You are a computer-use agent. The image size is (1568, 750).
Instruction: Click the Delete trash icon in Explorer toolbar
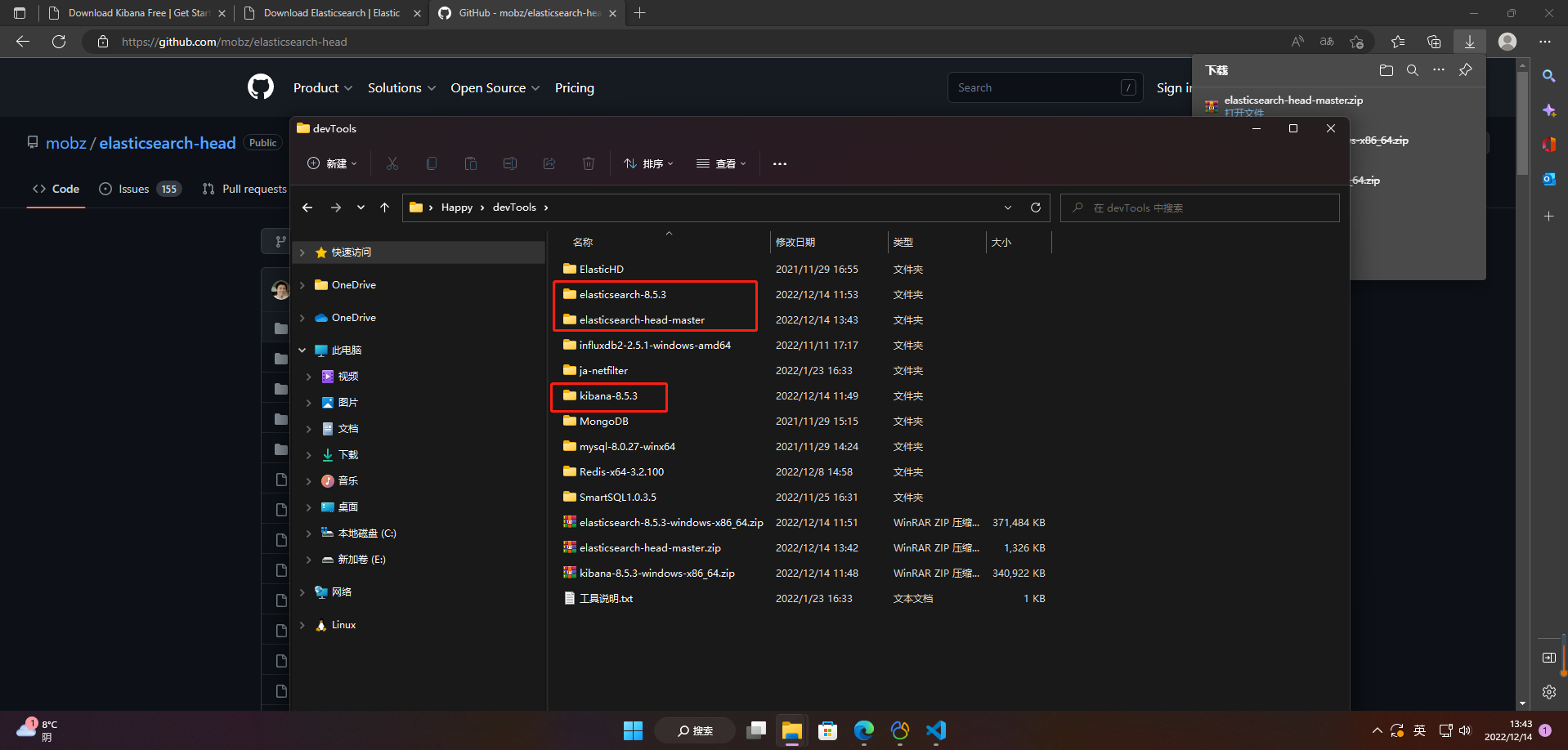(589, 163)
